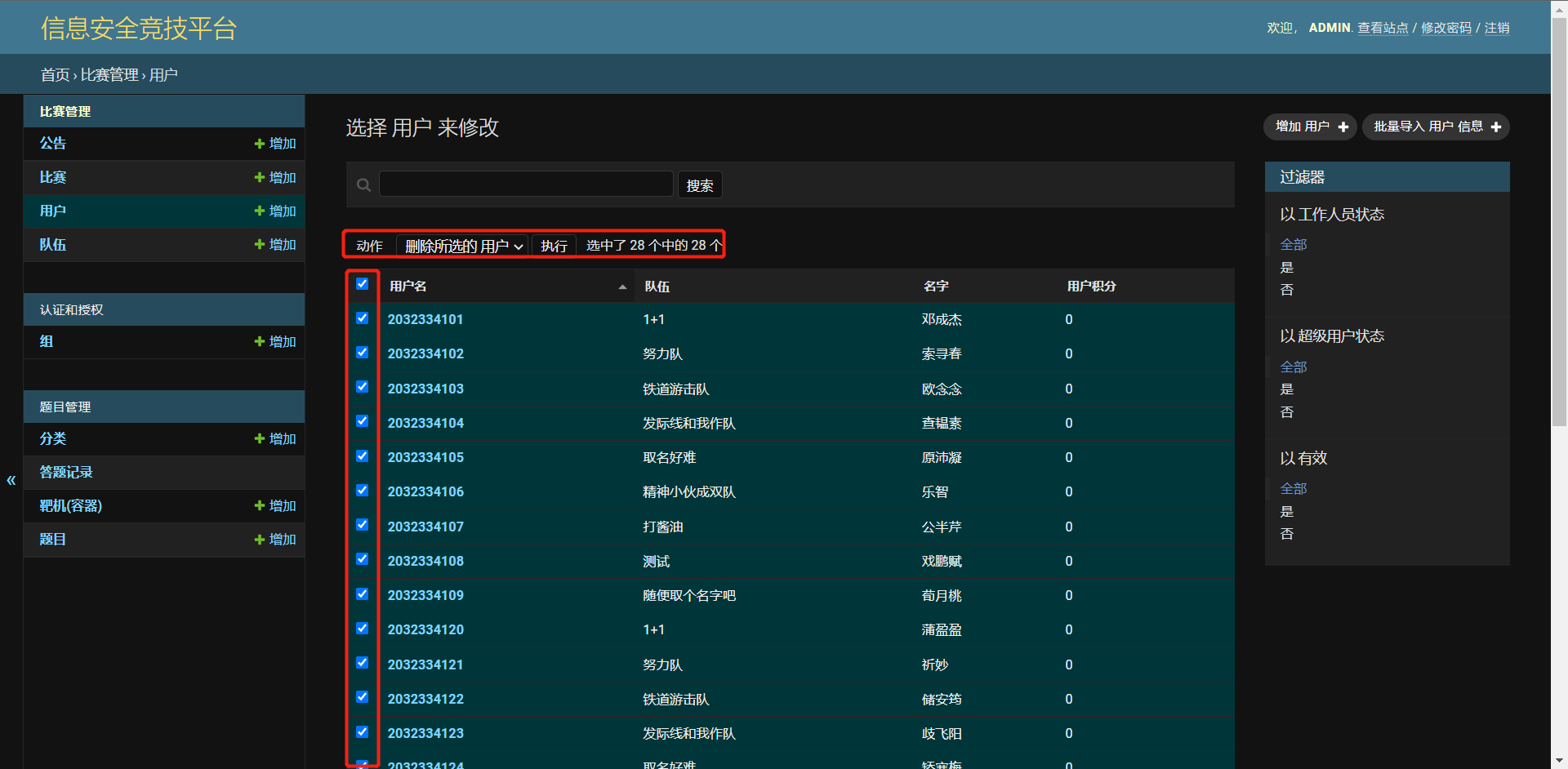Viewport: 1568px width, 769px height.
Task: Open user 2032334123 link
Action: point(425,733)
